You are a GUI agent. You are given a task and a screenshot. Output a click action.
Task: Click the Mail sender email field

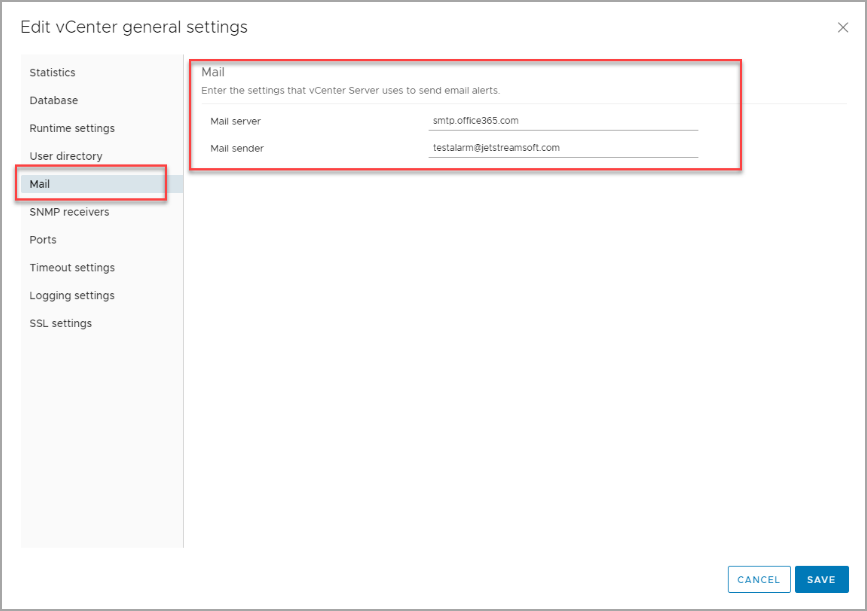coord(562,148)
